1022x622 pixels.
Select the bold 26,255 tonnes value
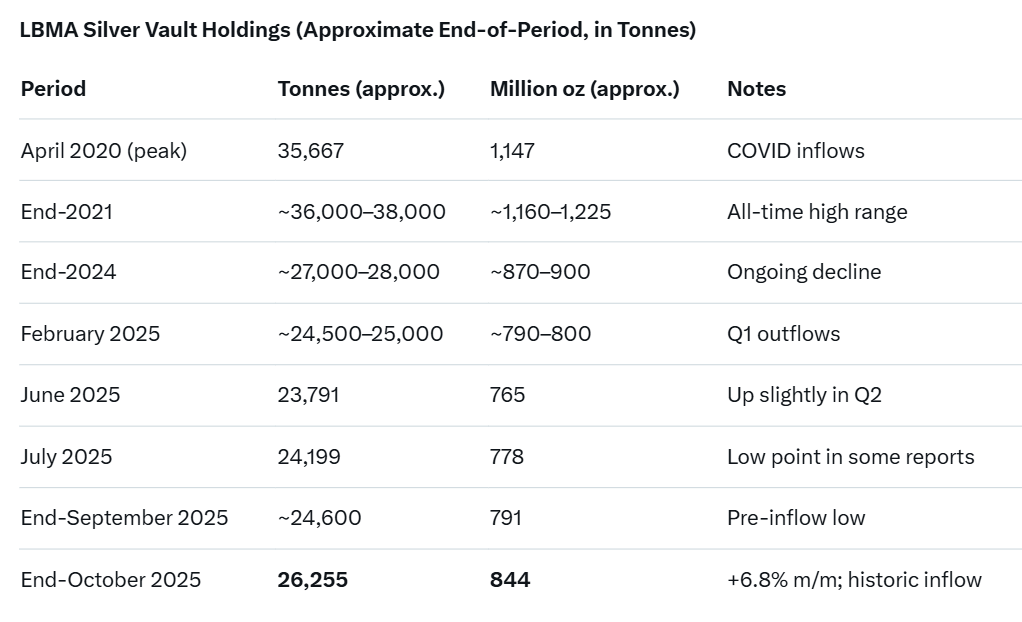(x=312, y=580)
